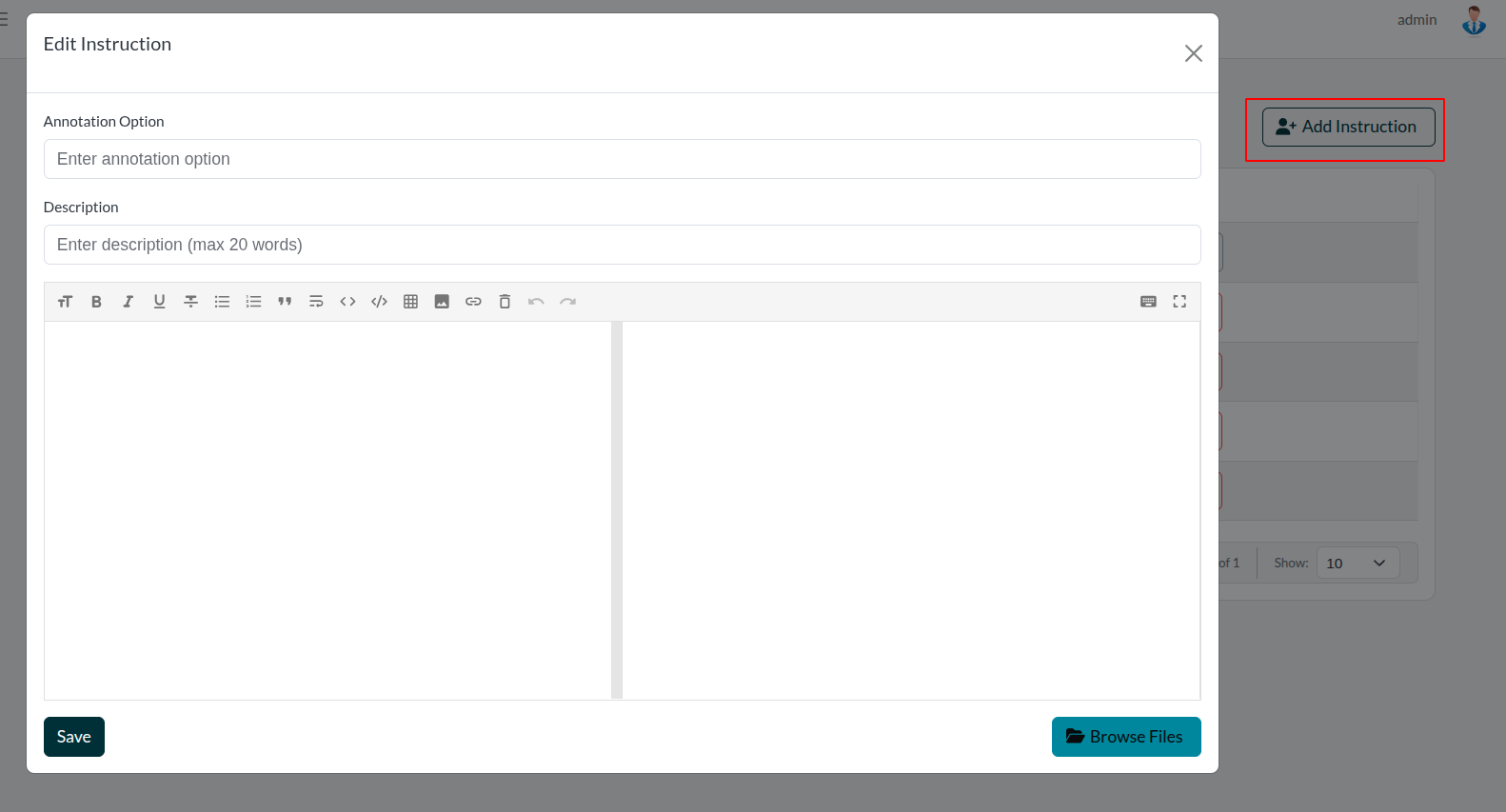This screenshot has height=812, width=1506.
Task: Open keyboard shortcuts help in the editor
Action: pyautogui.click(x=1148, y=302)
